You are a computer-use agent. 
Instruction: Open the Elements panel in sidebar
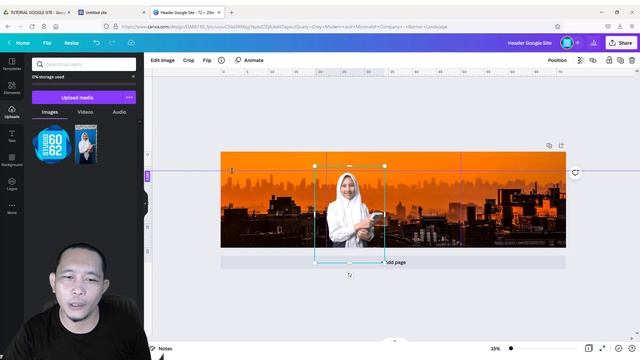12,88
